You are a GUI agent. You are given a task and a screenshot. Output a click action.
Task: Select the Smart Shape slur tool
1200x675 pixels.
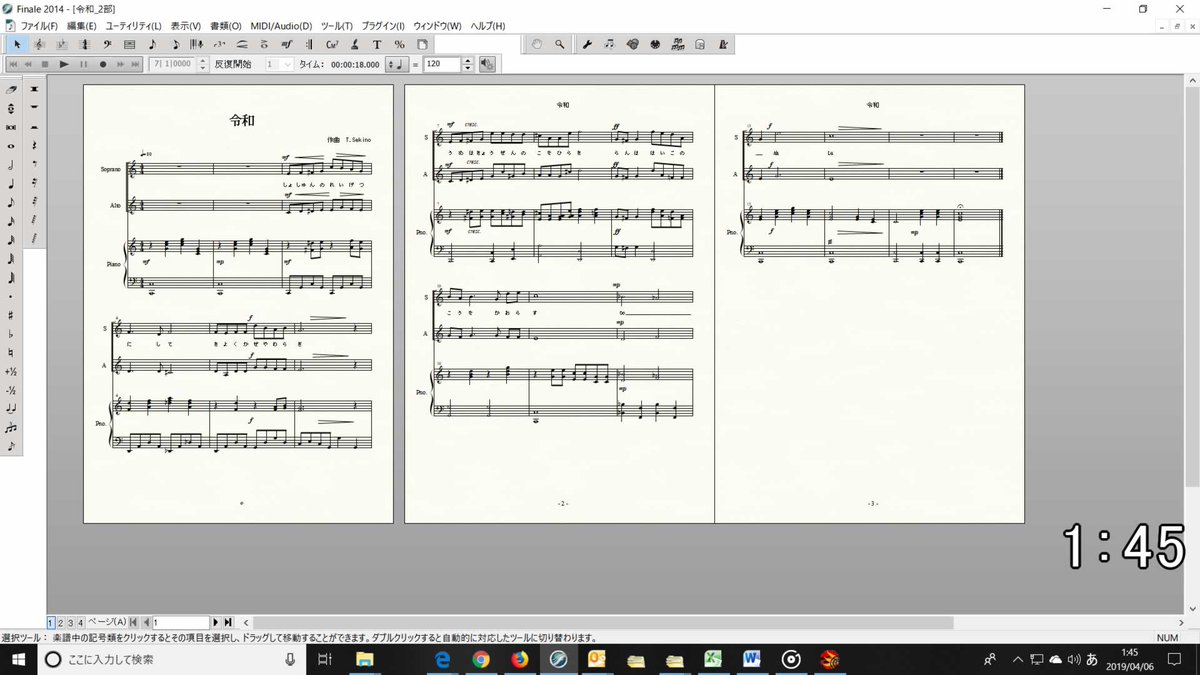(x=241, y=44)
